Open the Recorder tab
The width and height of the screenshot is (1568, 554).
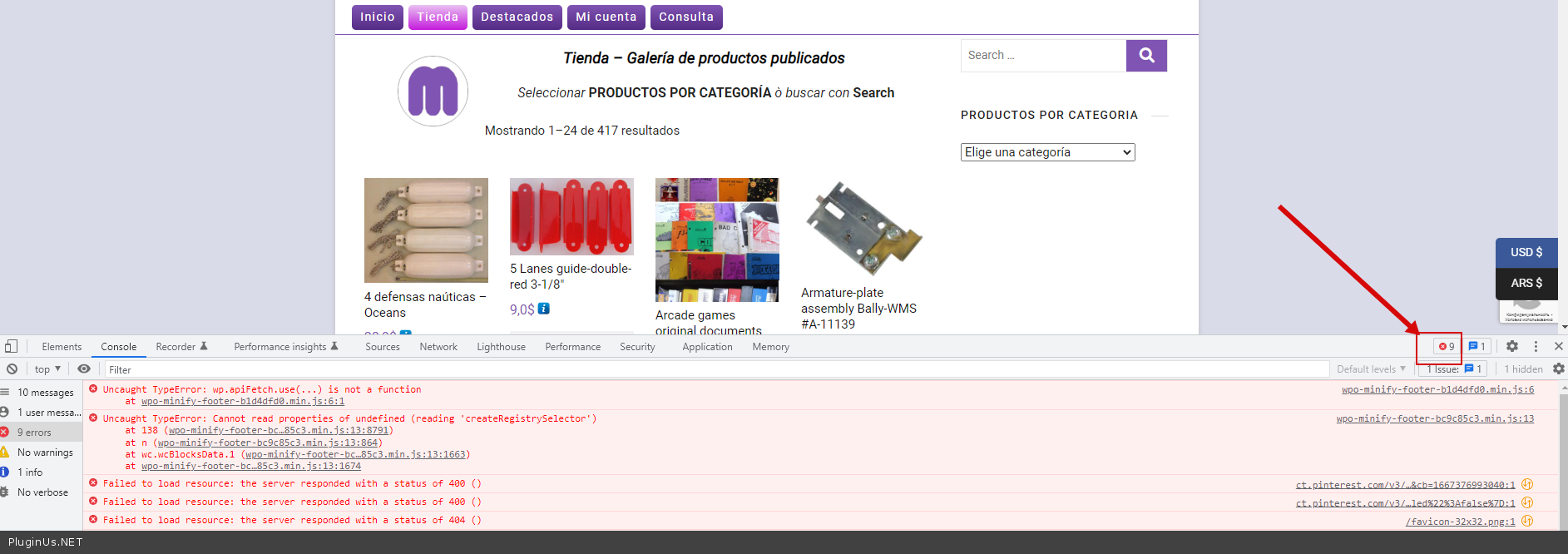[x=181, y=347]
